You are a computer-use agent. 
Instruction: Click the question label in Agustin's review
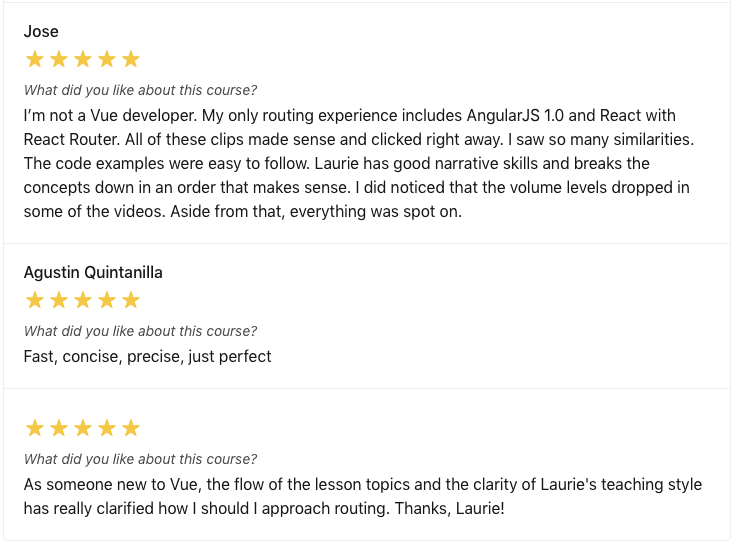point(140,331)
